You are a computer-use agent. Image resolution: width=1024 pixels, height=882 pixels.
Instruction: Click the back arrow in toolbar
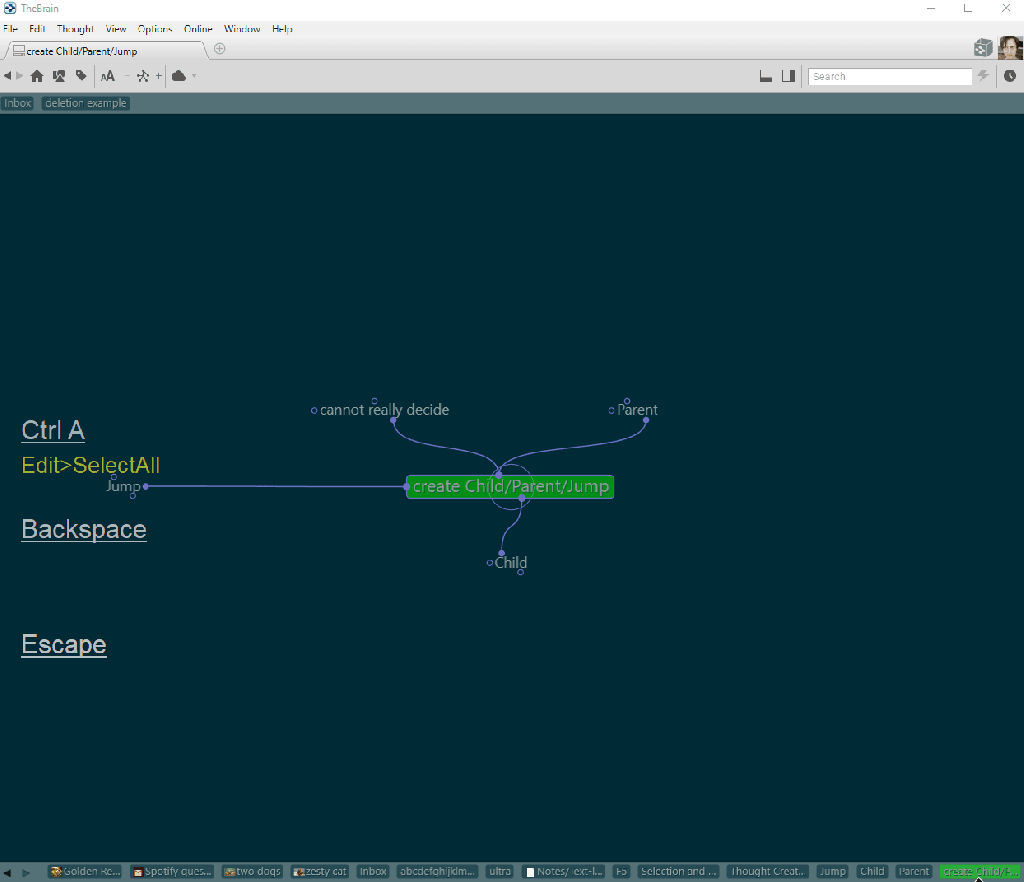[x=7, y=76]
